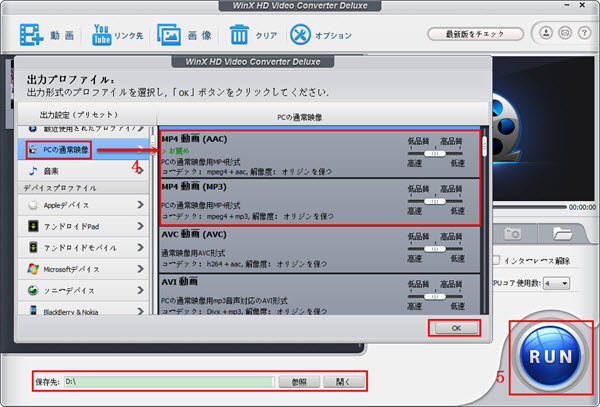Click the 開く open button
Image resolution: width=600 pixels, height=407 pixels.
point(344,381)
